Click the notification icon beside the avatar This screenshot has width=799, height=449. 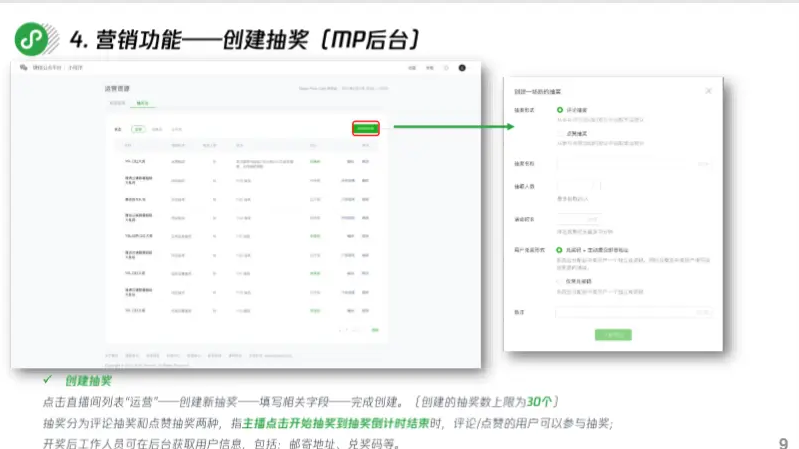click(x=445, y=67)
